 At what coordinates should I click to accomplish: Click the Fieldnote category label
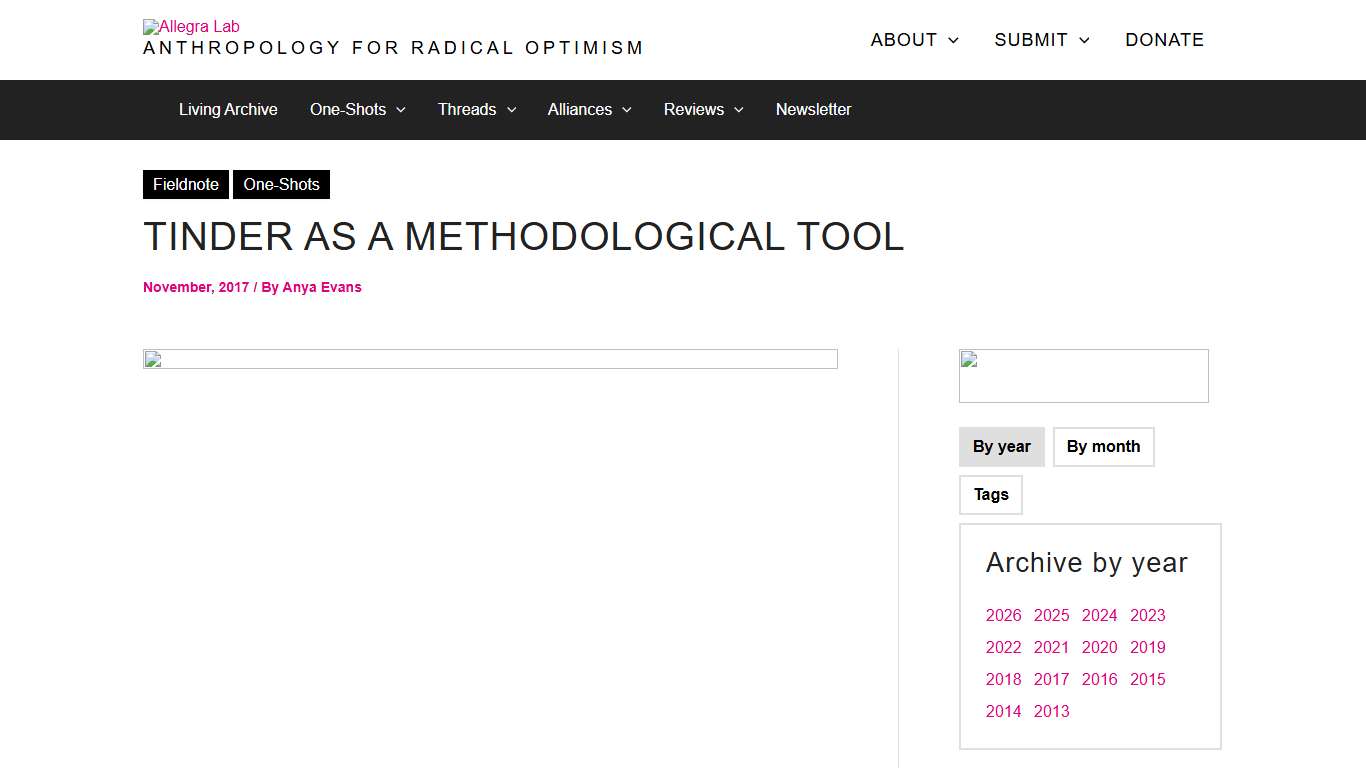tap(185, 184)
